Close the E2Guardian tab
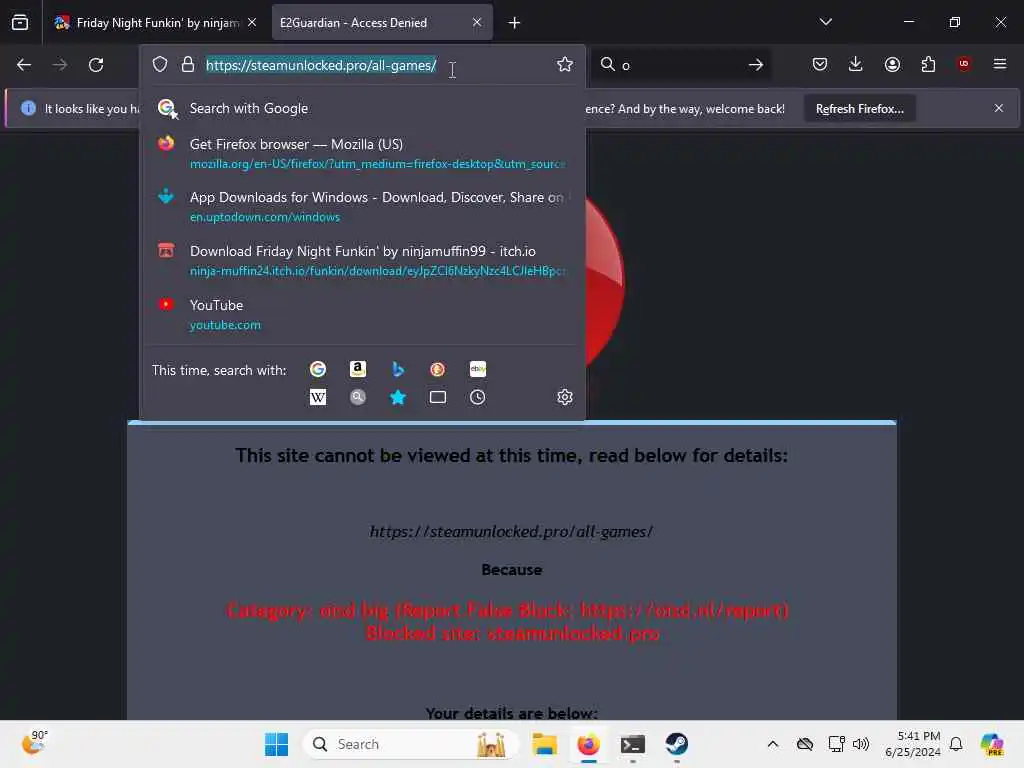Viewport: 1024px width, 768px height. point(477,22)
